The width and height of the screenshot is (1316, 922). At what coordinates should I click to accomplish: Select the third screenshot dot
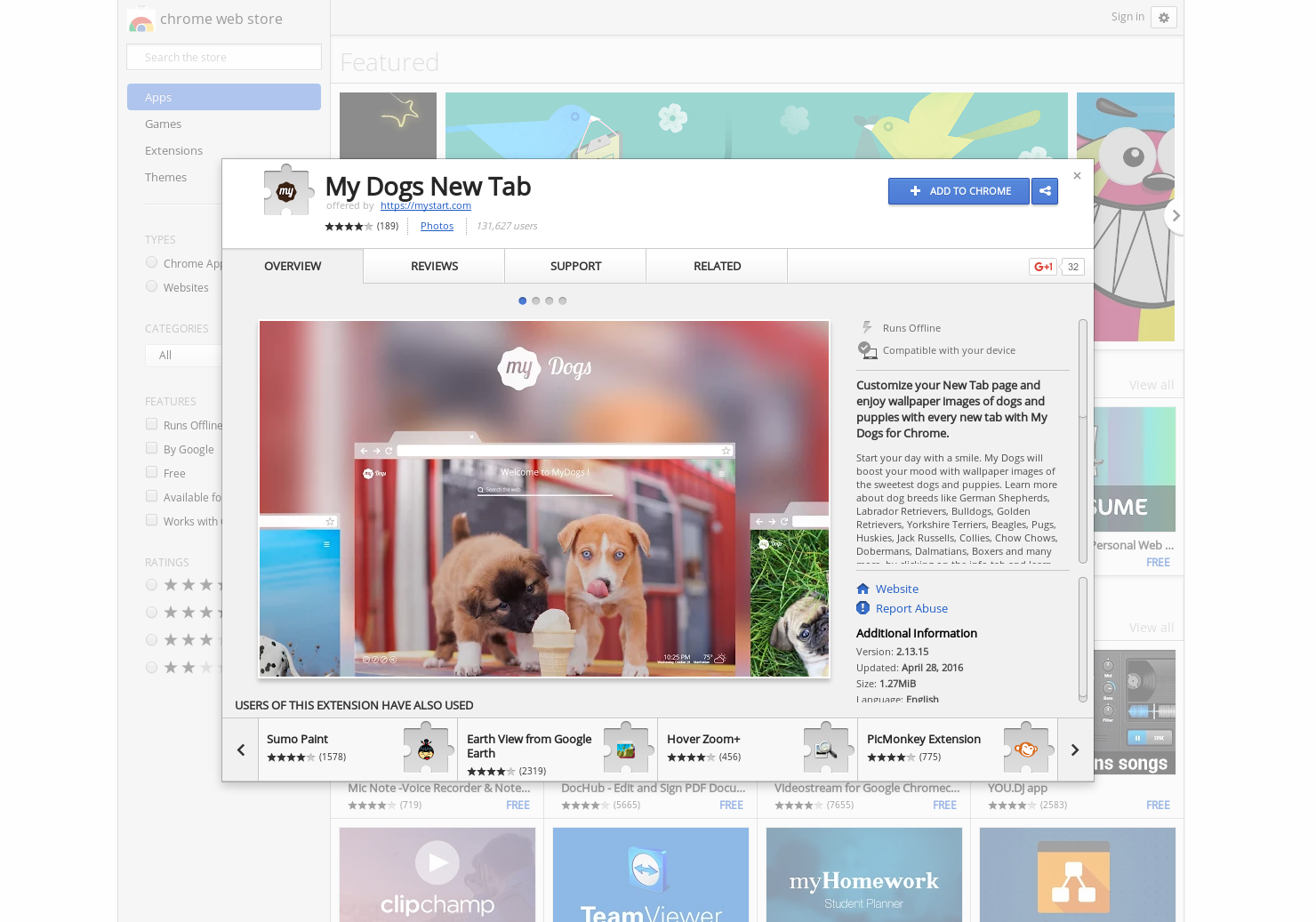549,301
